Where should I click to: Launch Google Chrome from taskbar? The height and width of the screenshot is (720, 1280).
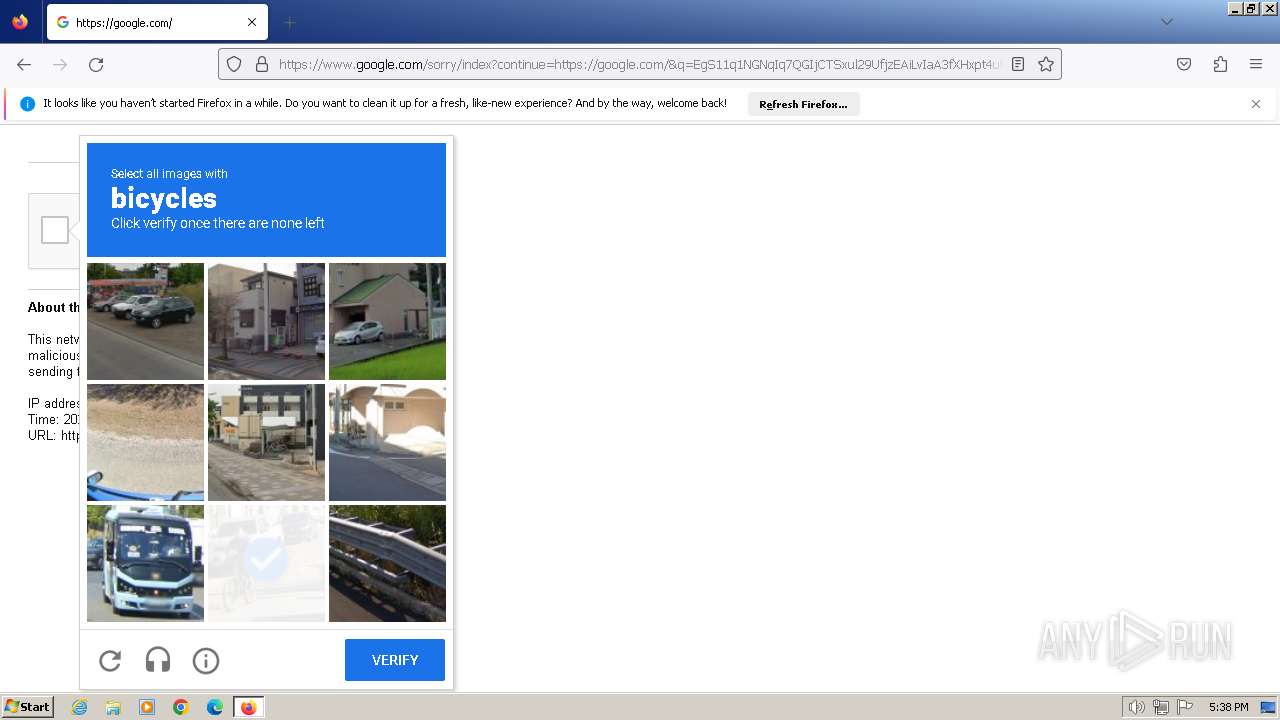[x=181, y=707]
